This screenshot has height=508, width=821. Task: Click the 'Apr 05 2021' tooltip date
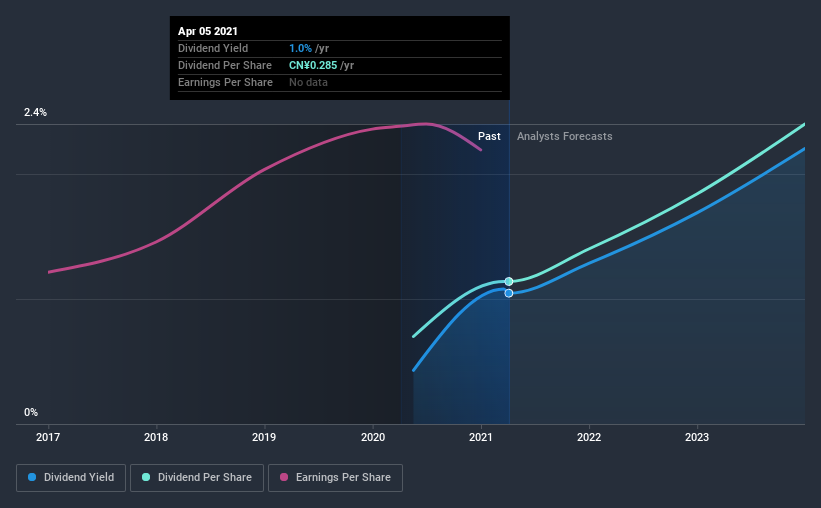click(x=208, y=31)
